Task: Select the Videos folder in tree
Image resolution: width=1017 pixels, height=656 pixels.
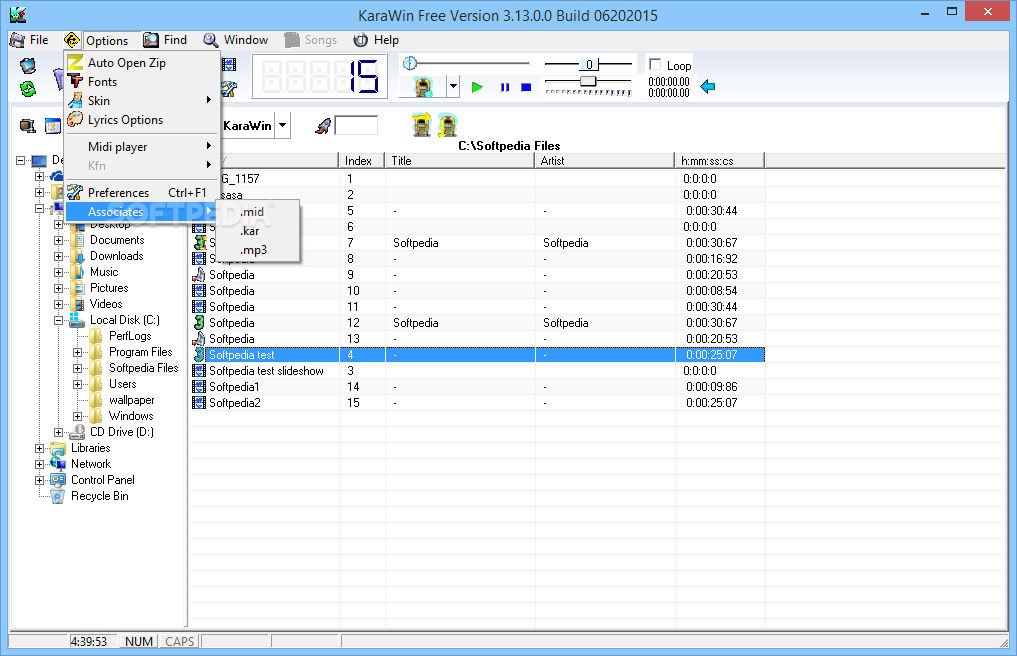Action: coord(106,304)
